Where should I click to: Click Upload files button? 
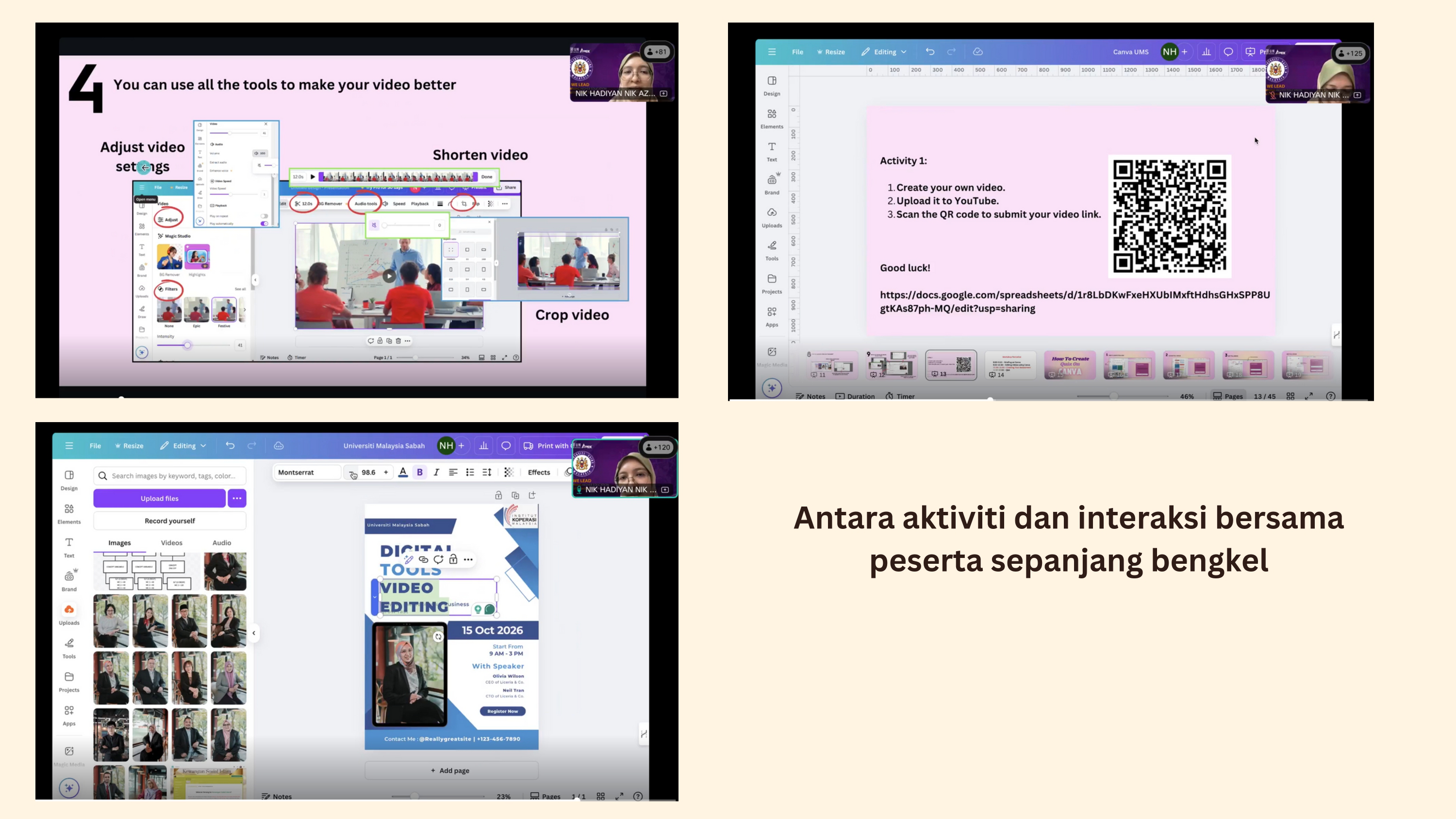(159, 498)
